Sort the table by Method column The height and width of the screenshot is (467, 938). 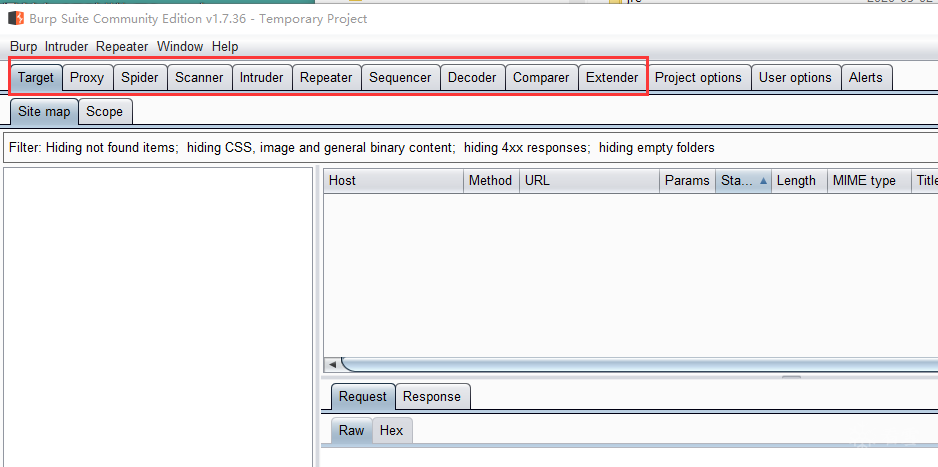point(491,181)
